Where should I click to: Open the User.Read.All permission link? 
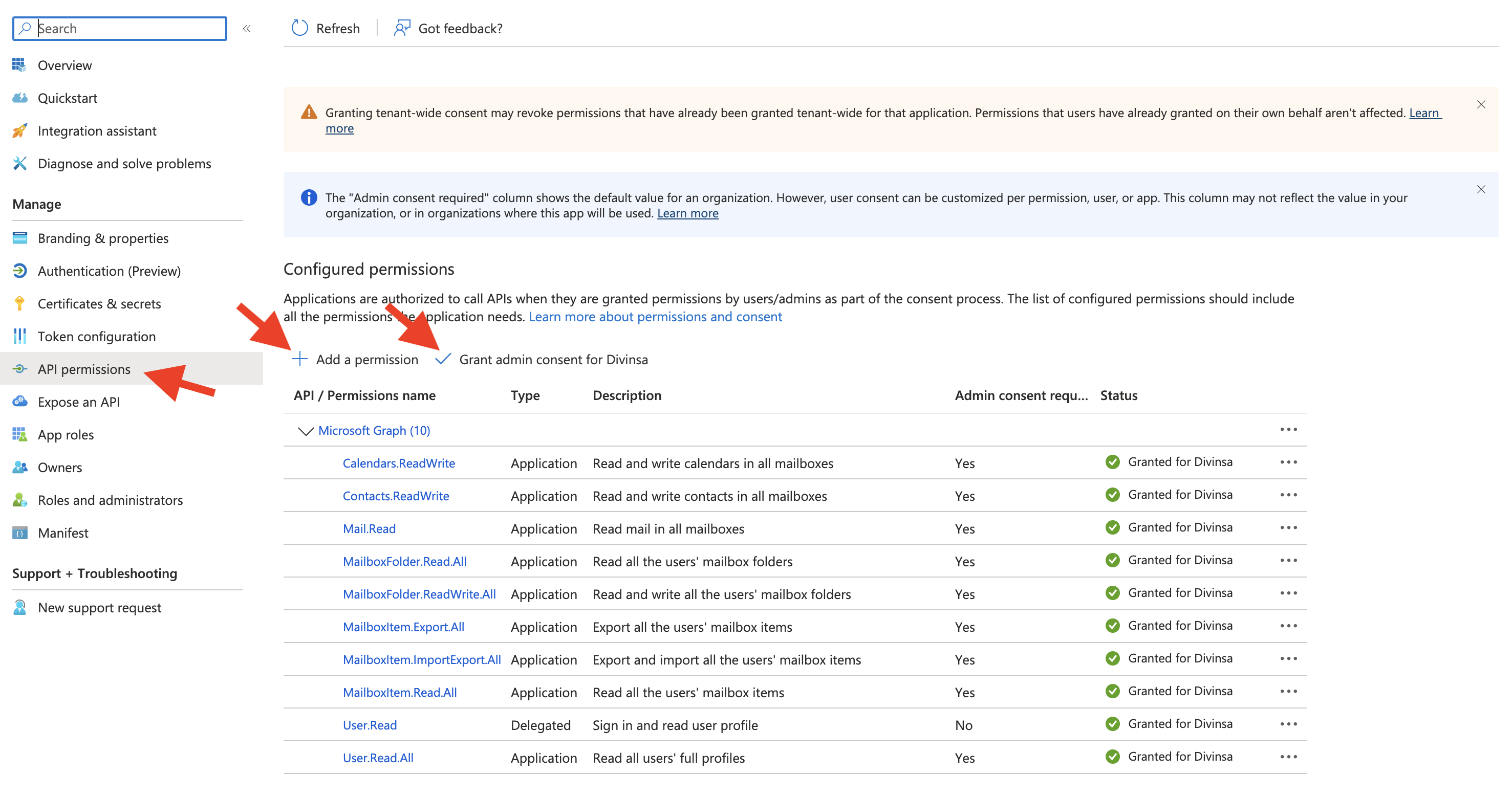[378, 758]
